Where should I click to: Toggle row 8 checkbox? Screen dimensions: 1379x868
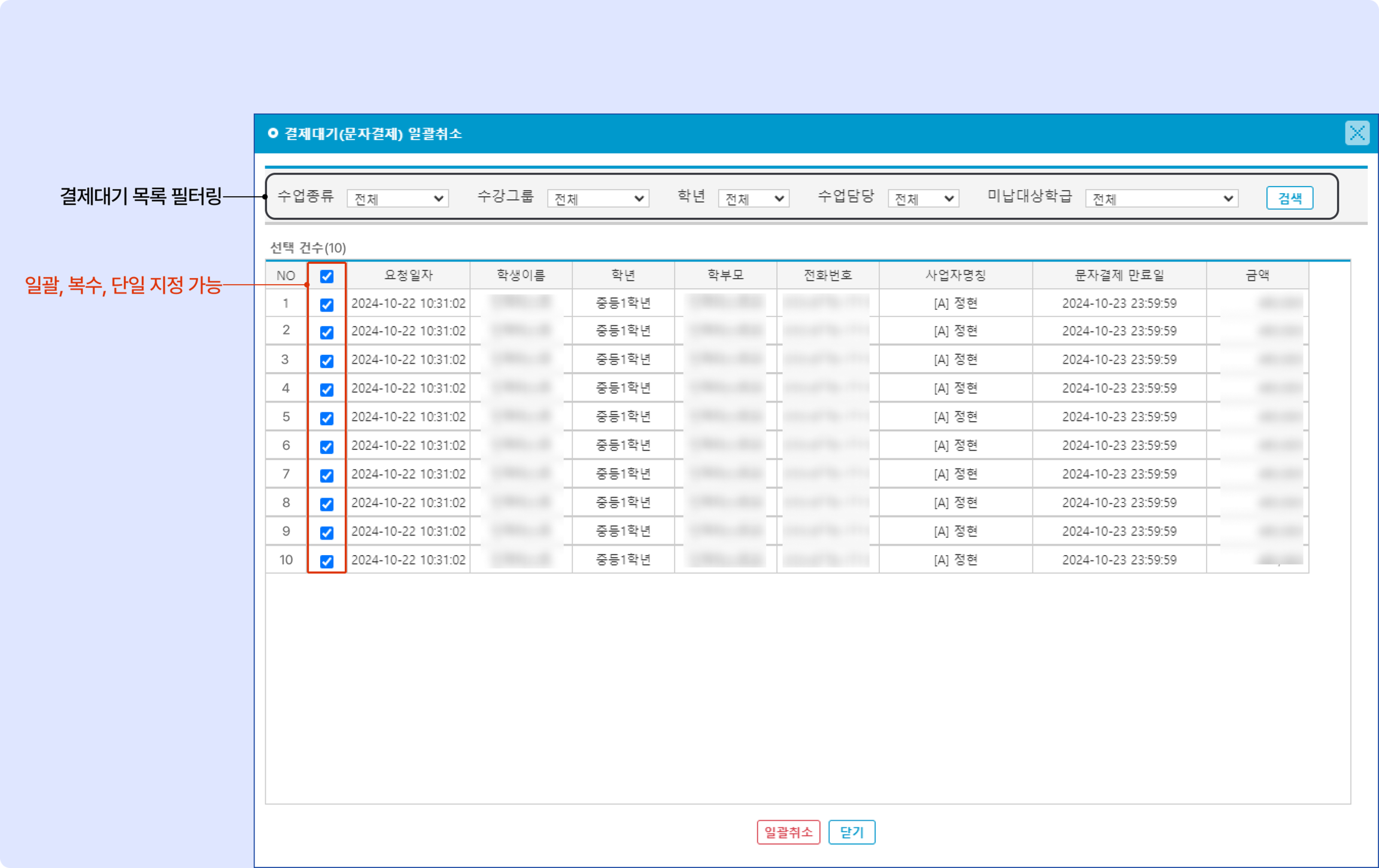pos(326,504)
